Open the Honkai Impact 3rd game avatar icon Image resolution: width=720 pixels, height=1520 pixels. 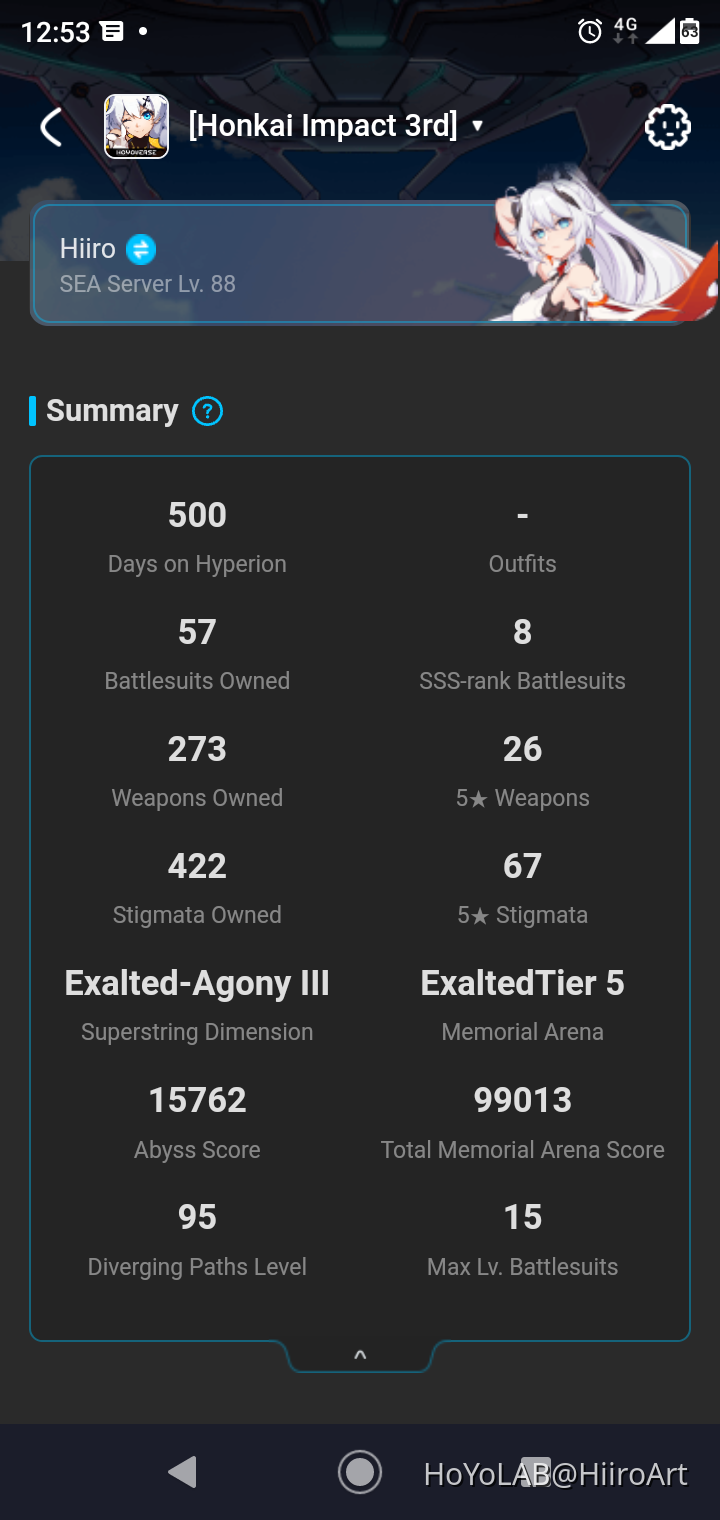click(136, 127)
